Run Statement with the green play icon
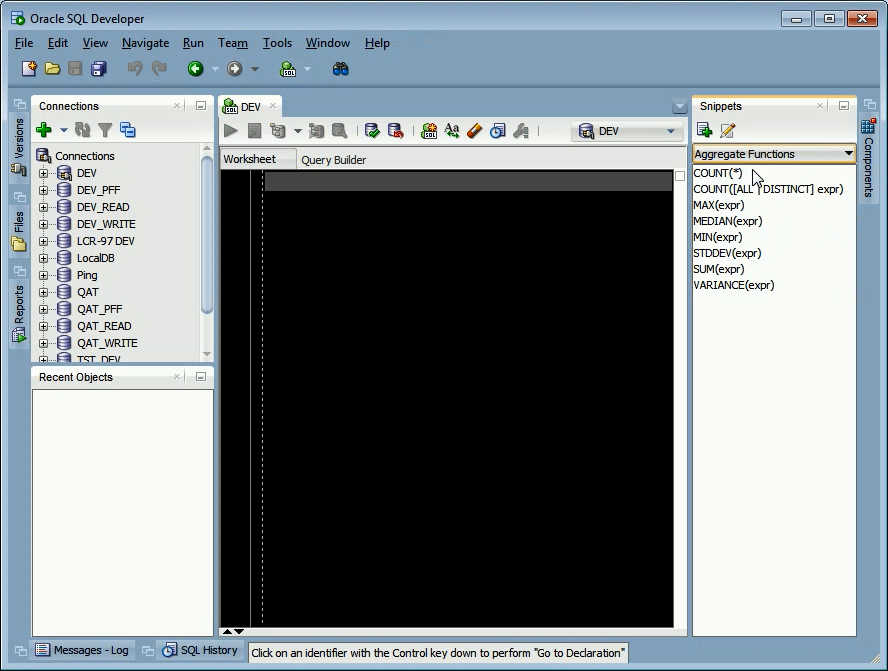 (x=230, y=131)
